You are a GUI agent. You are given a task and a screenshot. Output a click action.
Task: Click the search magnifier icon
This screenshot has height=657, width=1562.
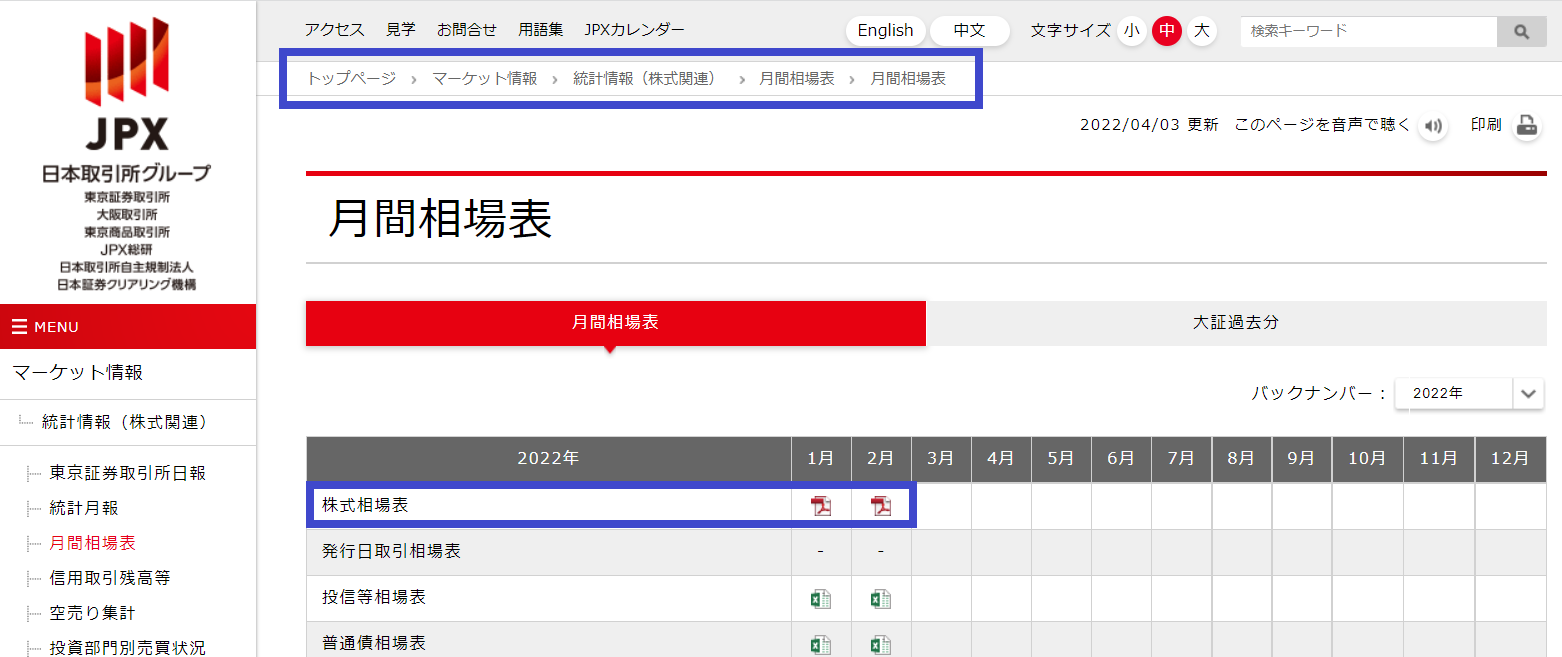(1521, 31)
